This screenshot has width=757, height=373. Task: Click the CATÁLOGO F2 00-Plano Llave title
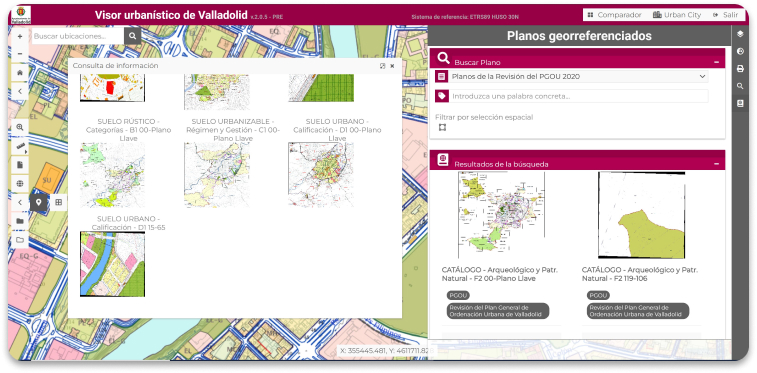[x=500, y=274]
